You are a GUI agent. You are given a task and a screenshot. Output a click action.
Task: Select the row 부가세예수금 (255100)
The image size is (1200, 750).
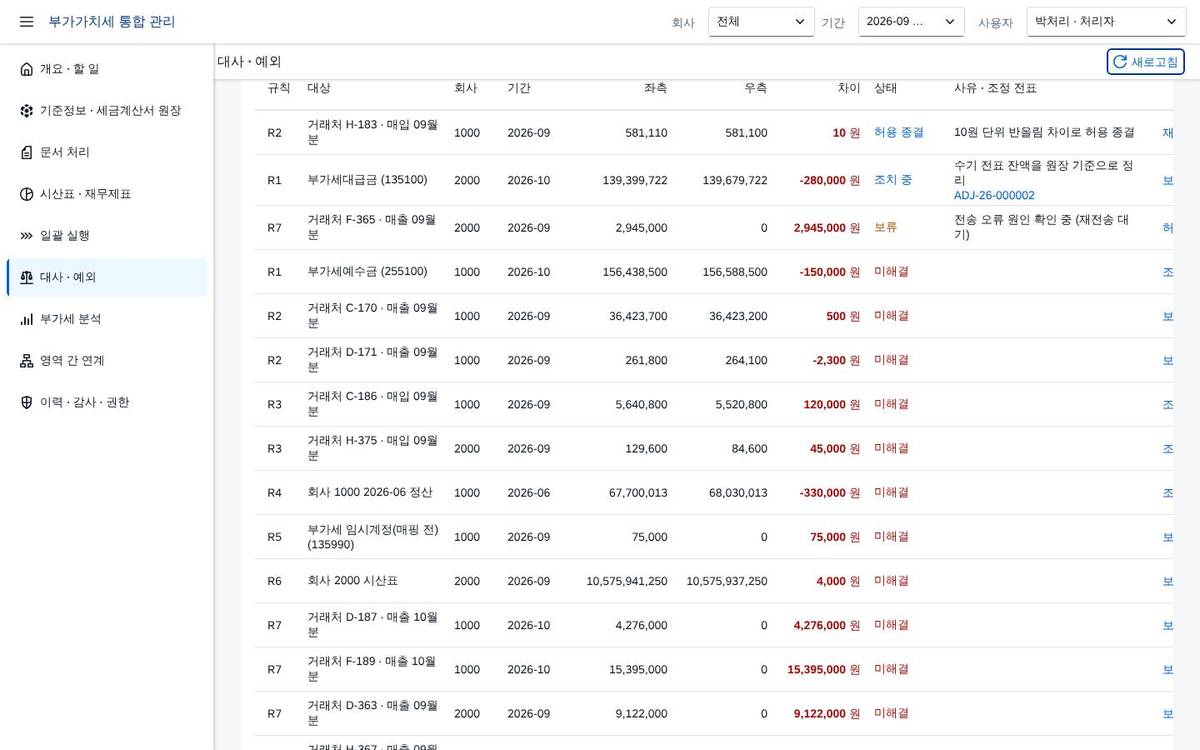pyautogui.click(x=713, y=272)
